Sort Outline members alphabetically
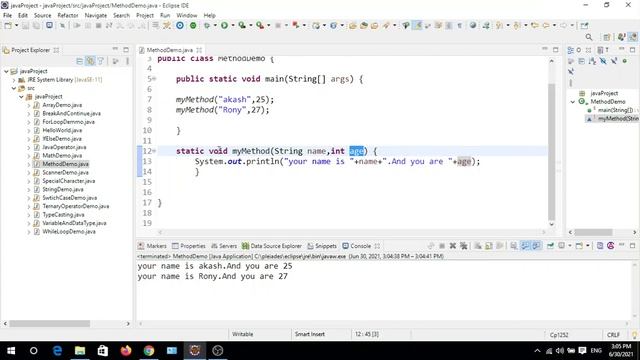 click(x=592, y=61)
